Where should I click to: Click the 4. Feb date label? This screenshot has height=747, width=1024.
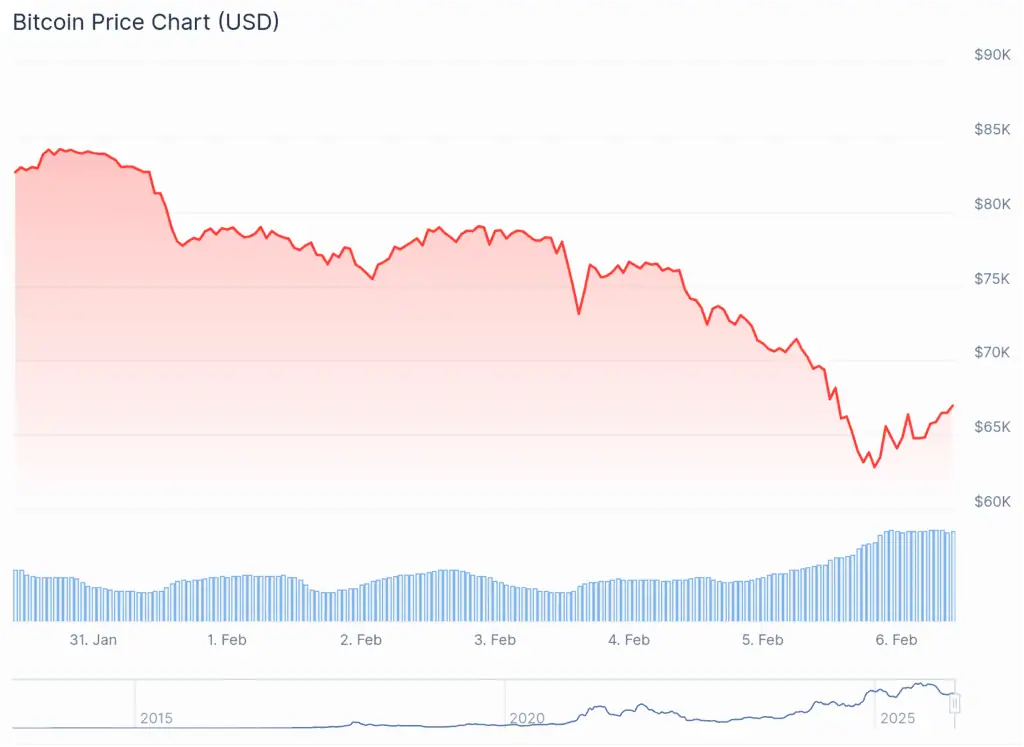[629, 640]
